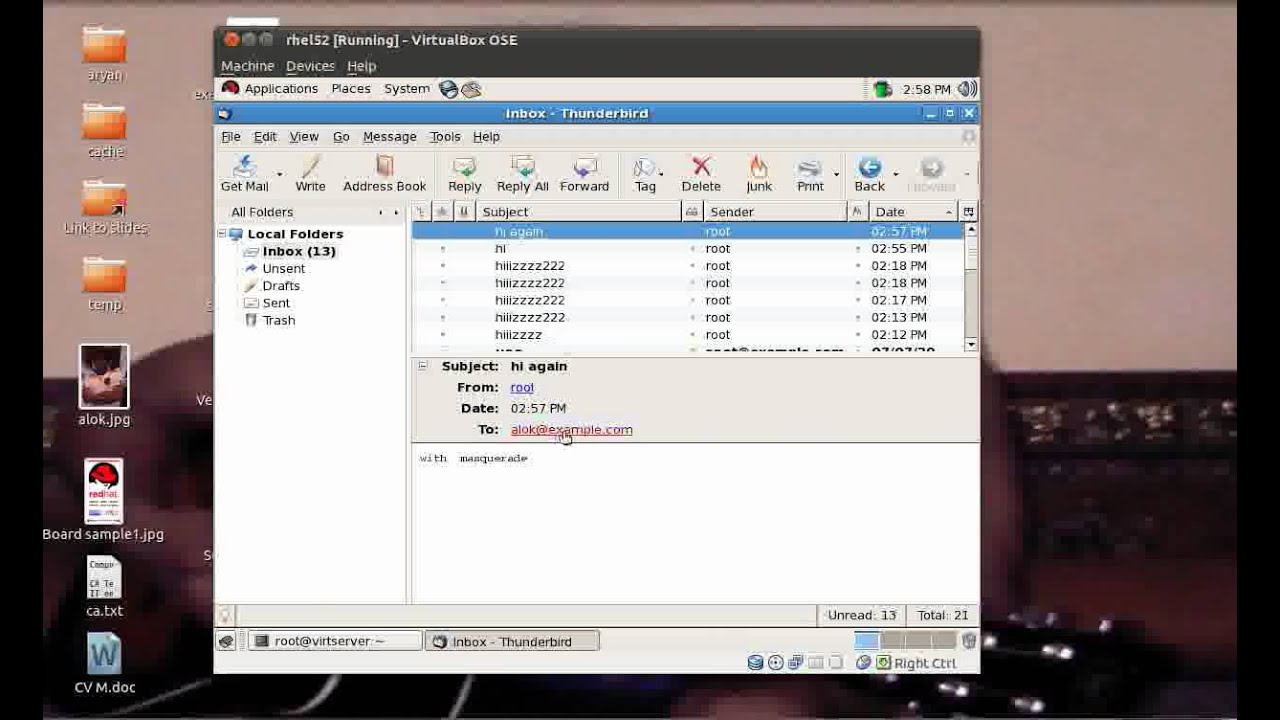This screenshot has width=1280, height=720.
Task: Sort messages by Date column
Action: click(912, 212)
